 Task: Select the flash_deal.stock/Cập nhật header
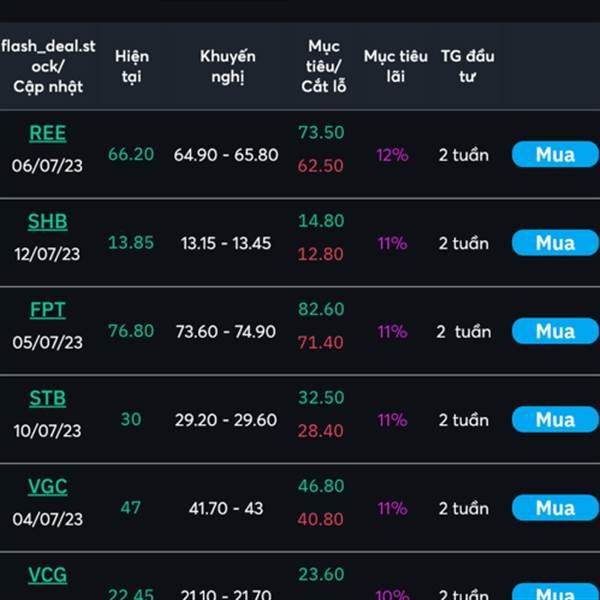click(x=48, y=66)
